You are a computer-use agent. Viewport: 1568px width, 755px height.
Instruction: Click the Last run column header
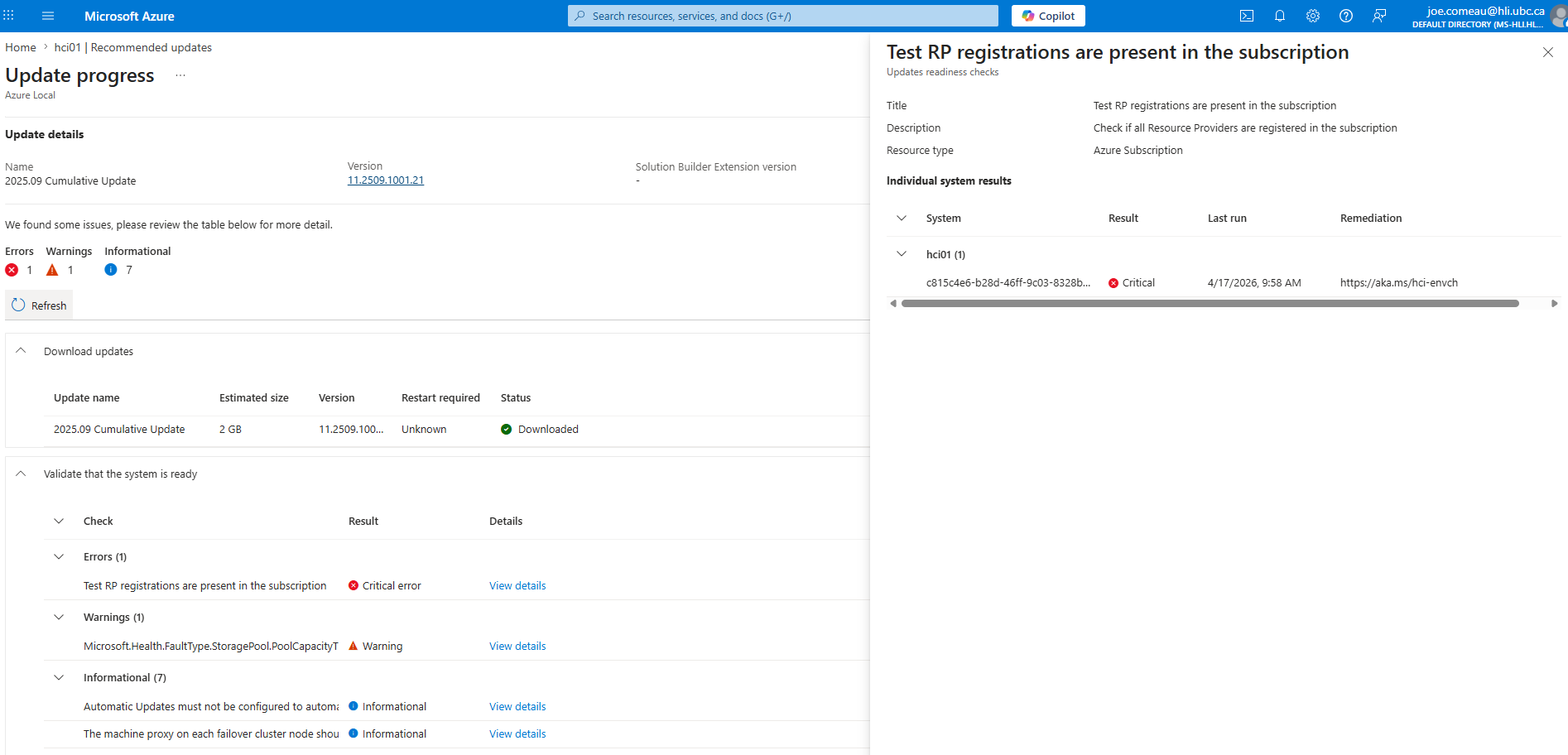pyautogui.click(x=1227, y=218)
